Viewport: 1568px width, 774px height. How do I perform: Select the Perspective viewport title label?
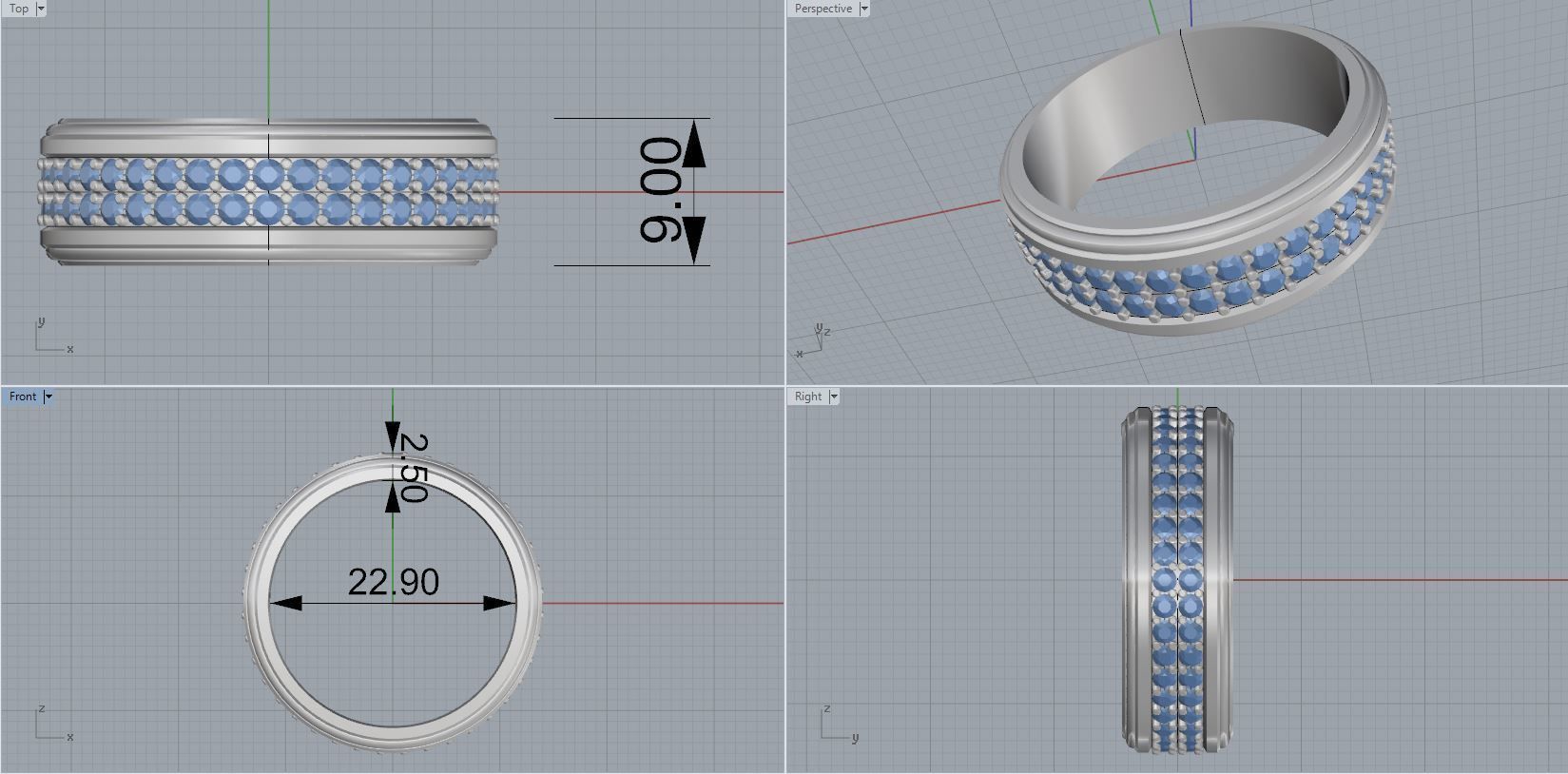pos(823,9)
